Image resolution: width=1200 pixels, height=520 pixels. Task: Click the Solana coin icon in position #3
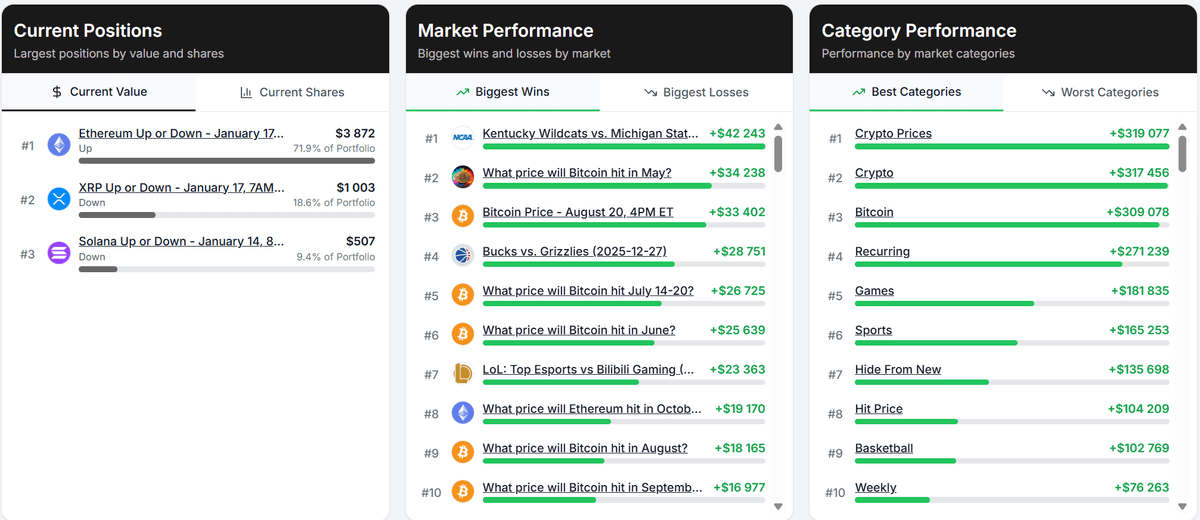(59, 254)
